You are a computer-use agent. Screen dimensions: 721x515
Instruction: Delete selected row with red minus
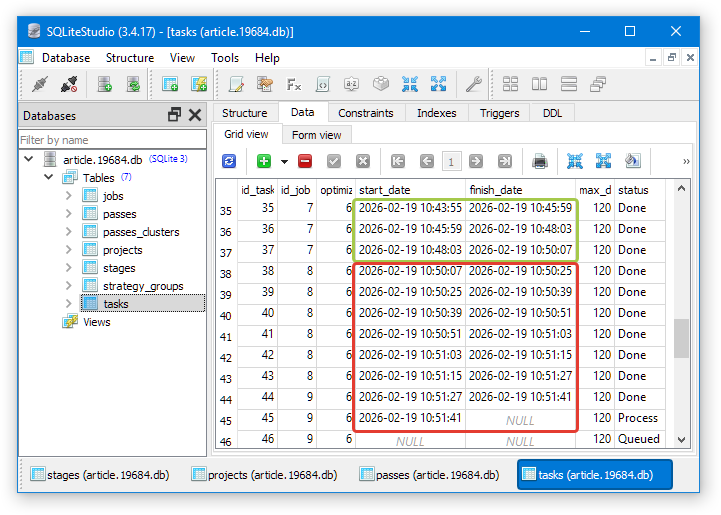pyautogui.click(x=305, y=161)
